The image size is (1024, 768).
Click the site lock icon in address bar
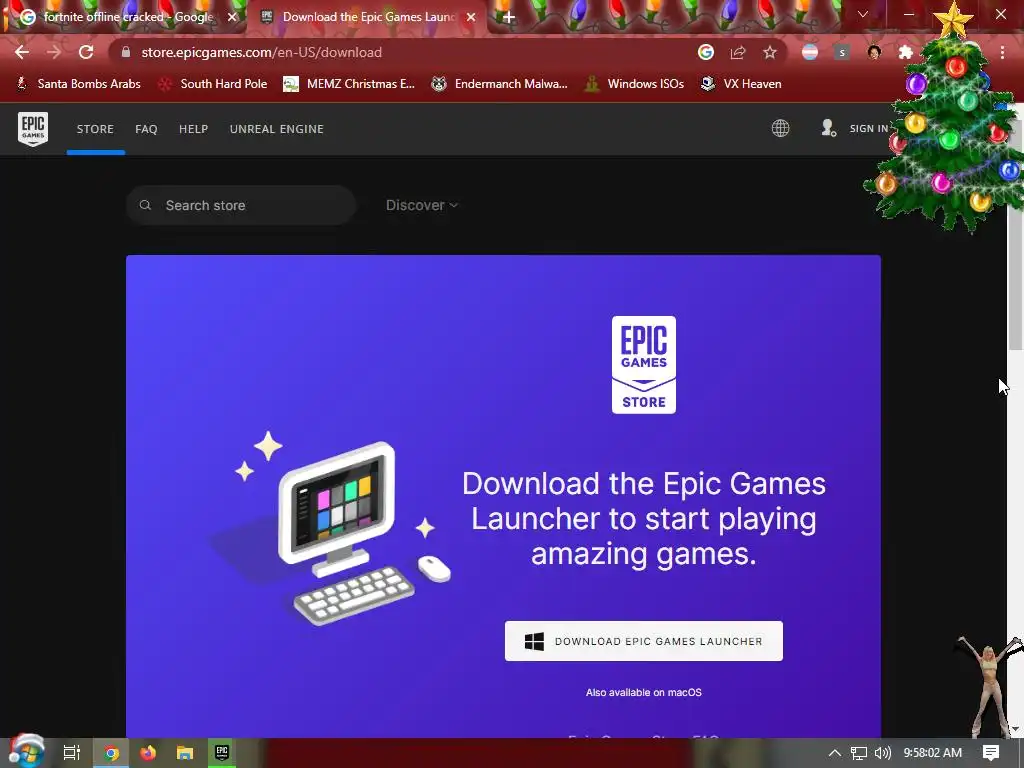pyautogui.click(x=126, y=52)
